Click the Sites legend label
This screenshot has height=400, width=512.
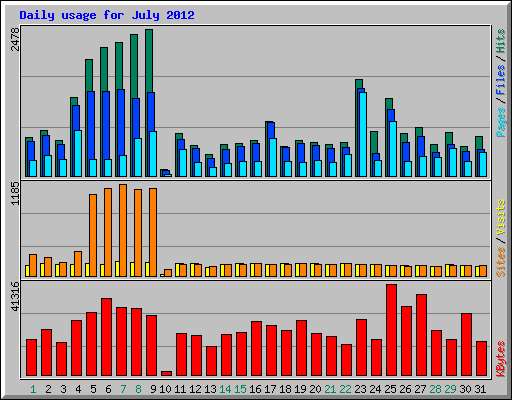[x=501, y=262]
